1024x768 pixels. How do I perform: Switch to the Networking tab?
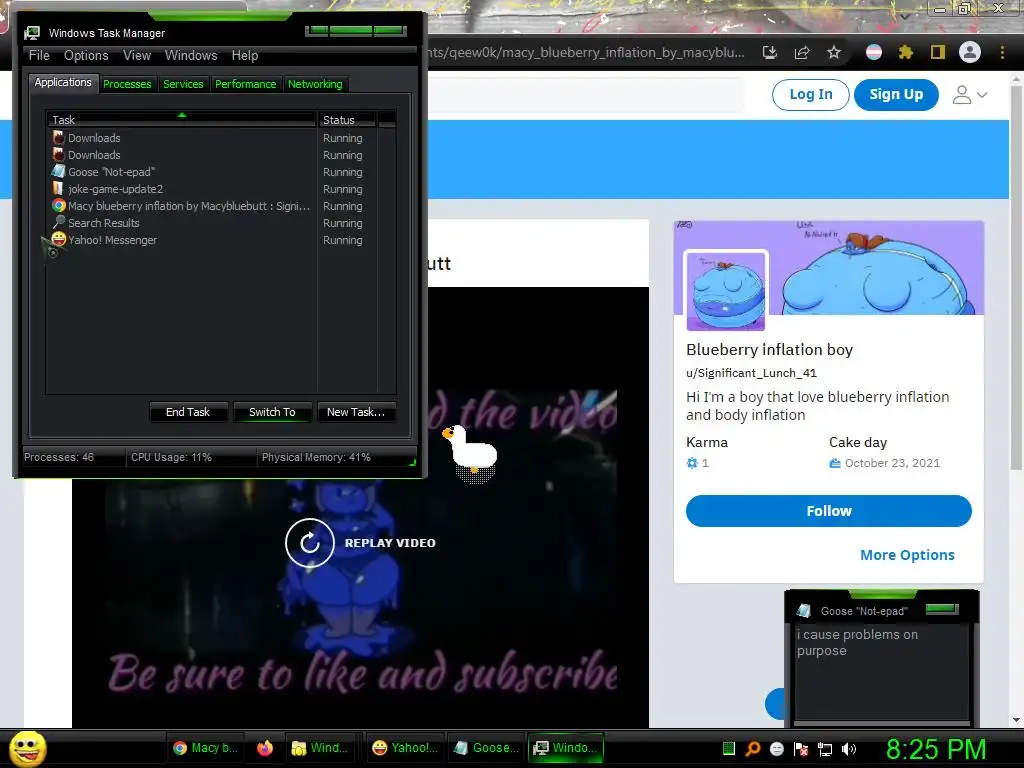315,84
